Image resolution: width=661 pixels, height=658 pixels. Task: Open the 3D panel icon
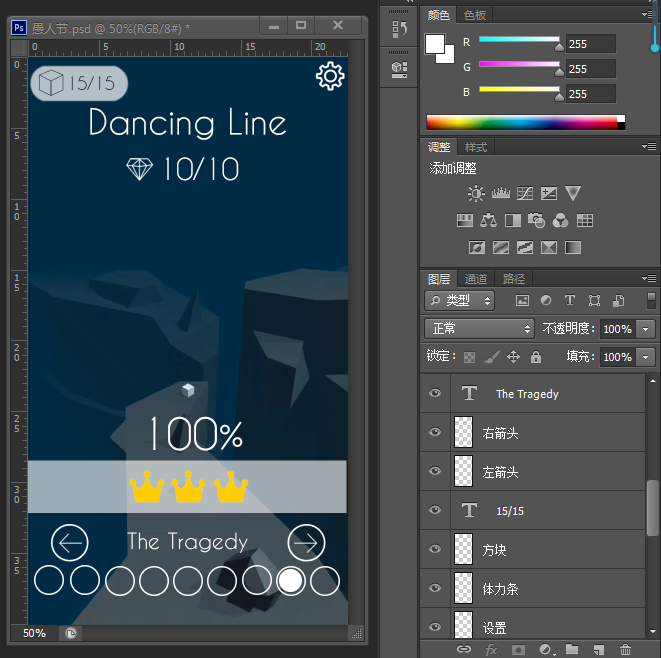(x=399, y=69)
